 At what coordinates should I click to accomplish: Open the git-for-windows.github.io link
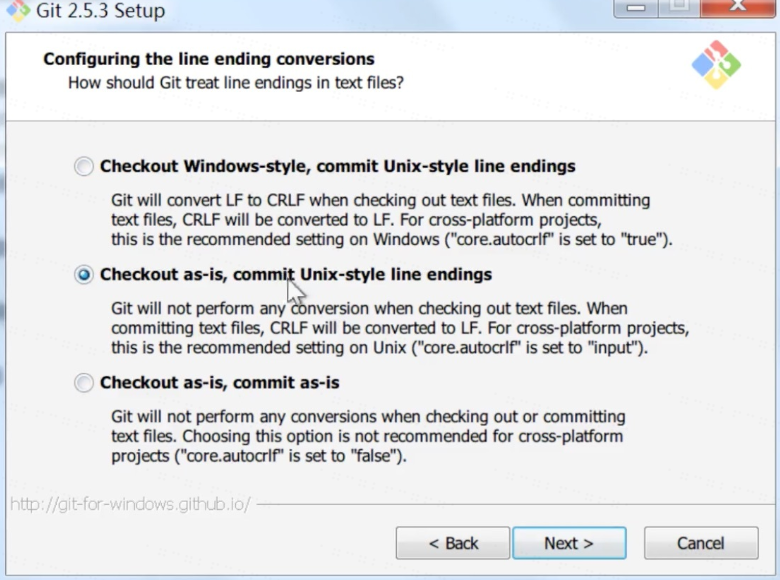tap(130, 504)
